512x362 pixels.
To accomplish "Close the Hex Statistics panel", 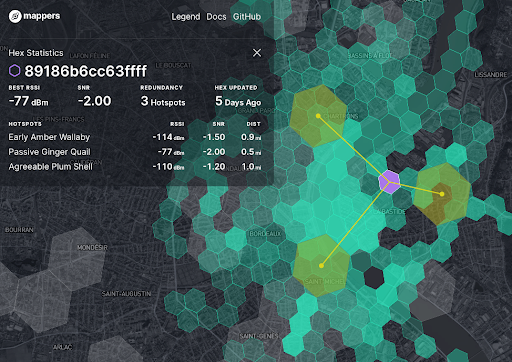I will 257,53.
